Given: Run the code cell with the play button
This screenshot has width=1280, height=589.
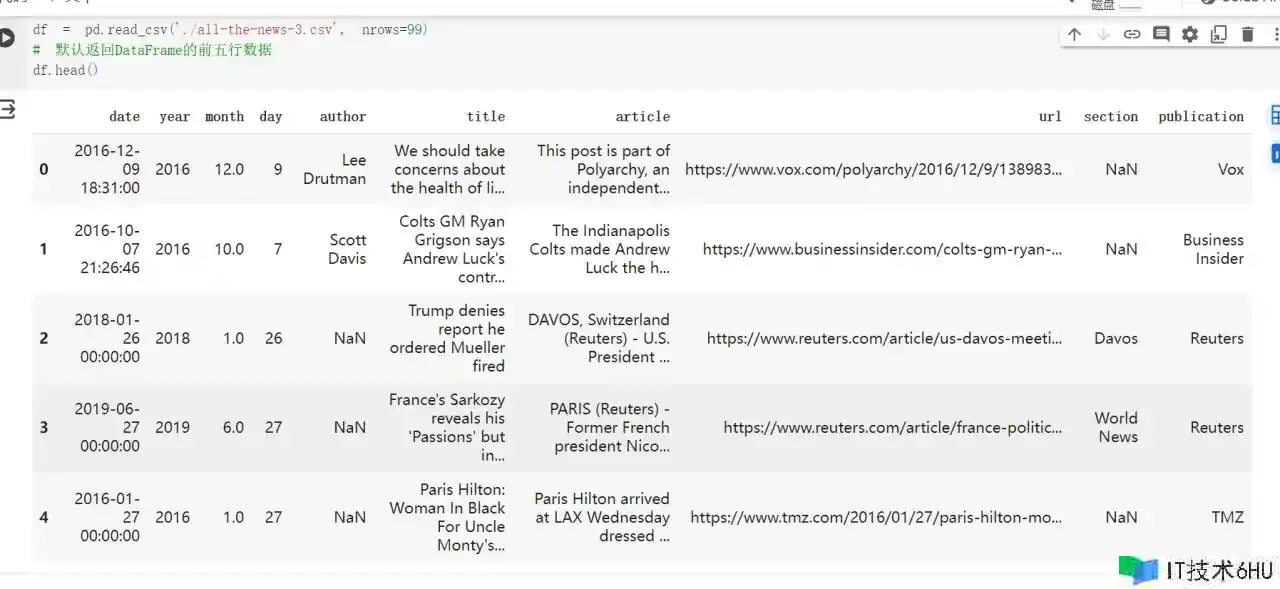Looking at the screenshot, I should (6, 38).
